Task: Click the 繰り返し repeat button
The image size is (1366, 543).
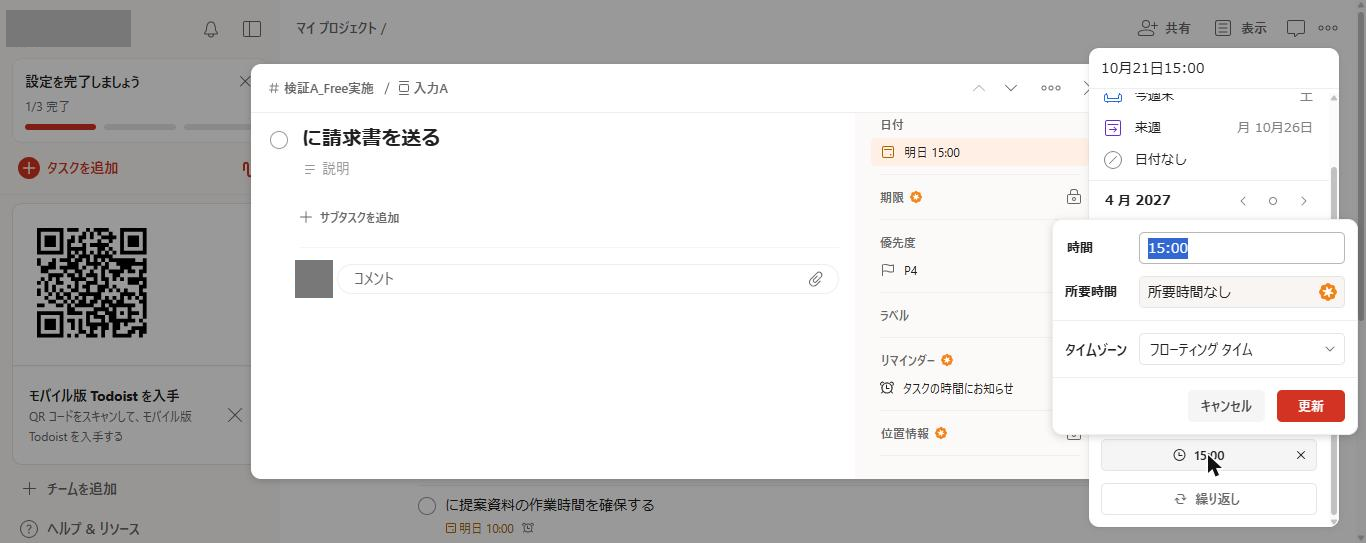Action: tap(1208, 499)
